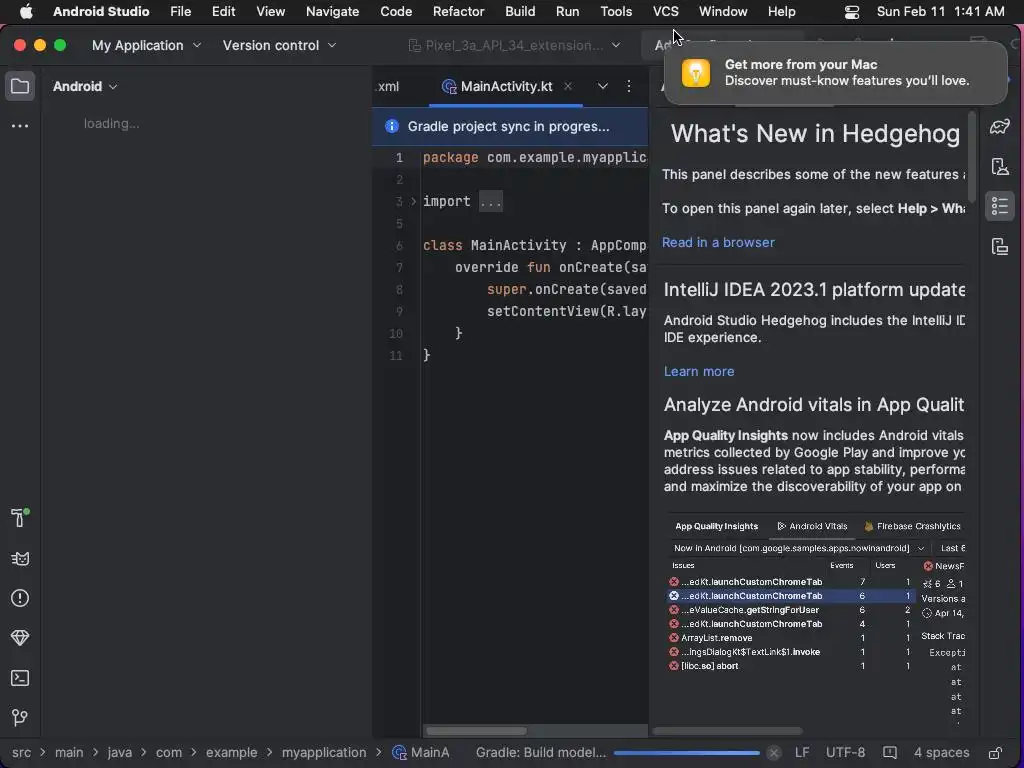
Task: Open the Refactor menu
Action: click(458, 11)
